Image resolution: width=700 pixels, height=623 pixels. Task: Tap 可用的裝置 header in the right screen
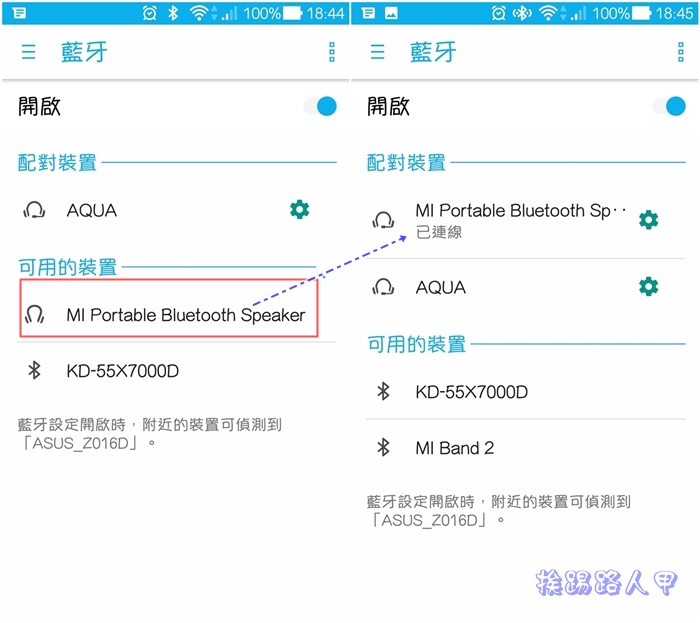pyautogui.click(x=417, y=344)
